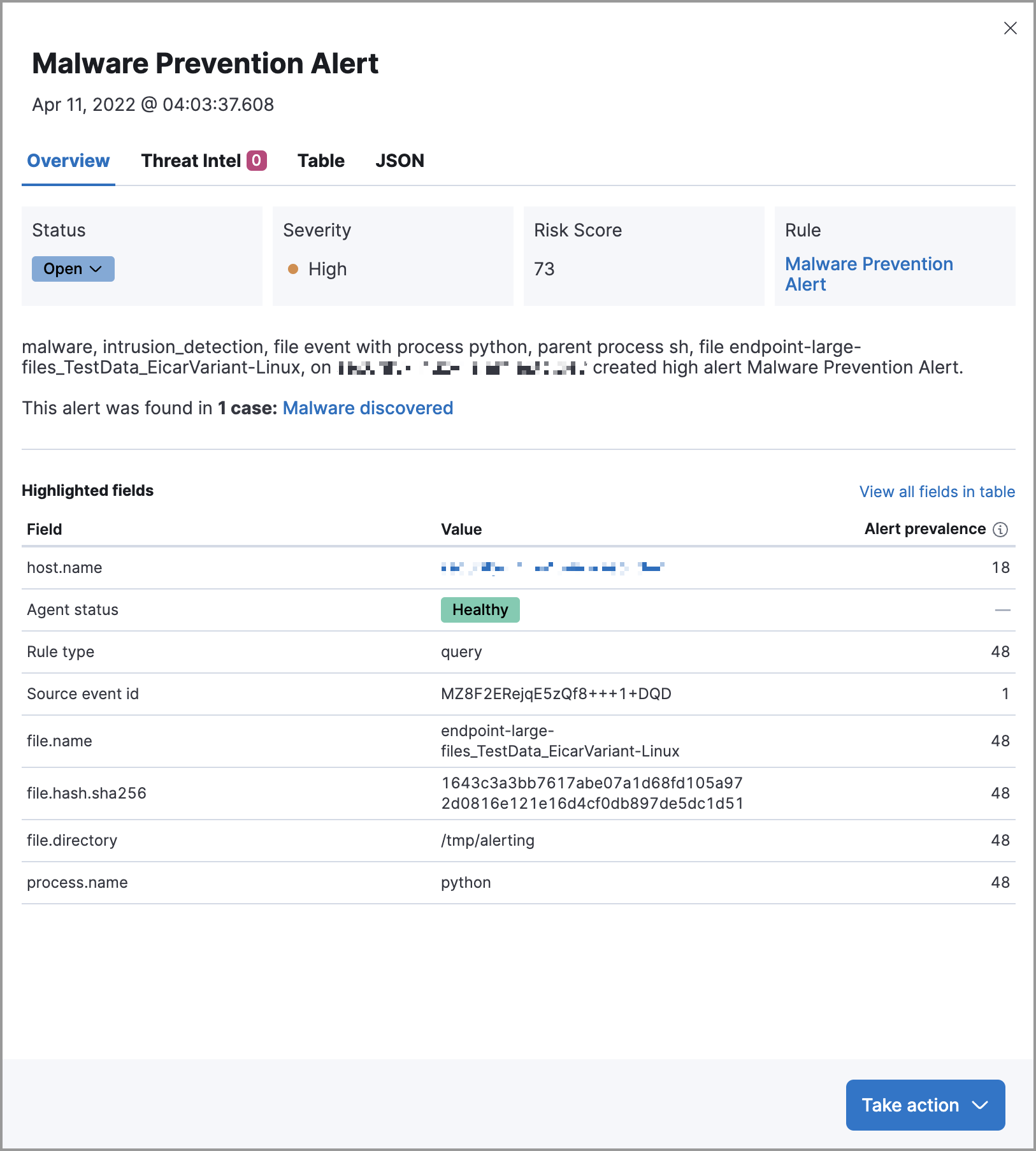Click the Healthy agent status badge
1036x1151 pixels.
[x=480, y=610]
